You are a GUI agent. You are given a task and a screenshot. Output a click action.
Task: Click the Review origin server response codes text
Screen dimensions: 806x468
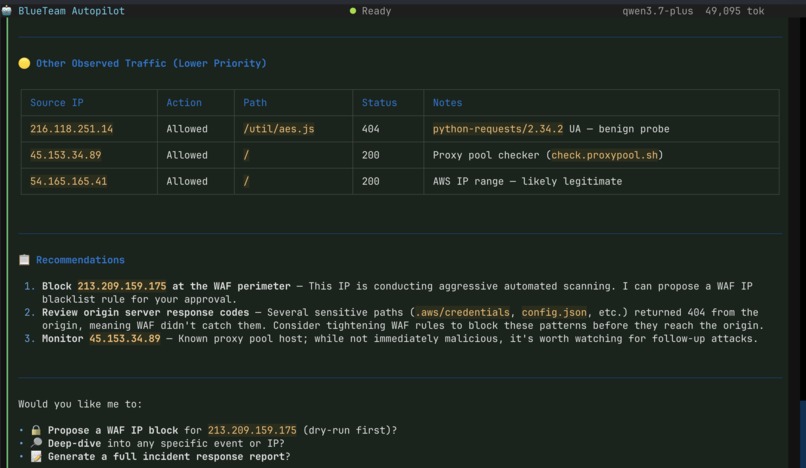point(145,312)
